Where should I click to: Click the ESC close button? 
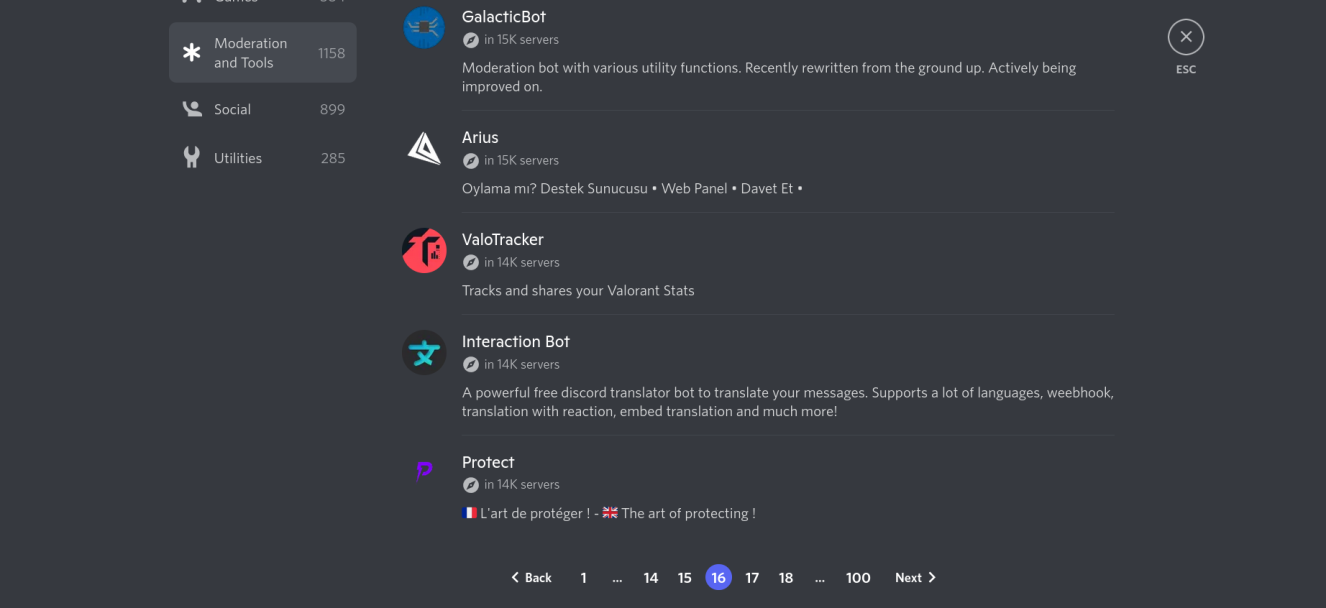pyautogui.click(x=1186, y=36)
